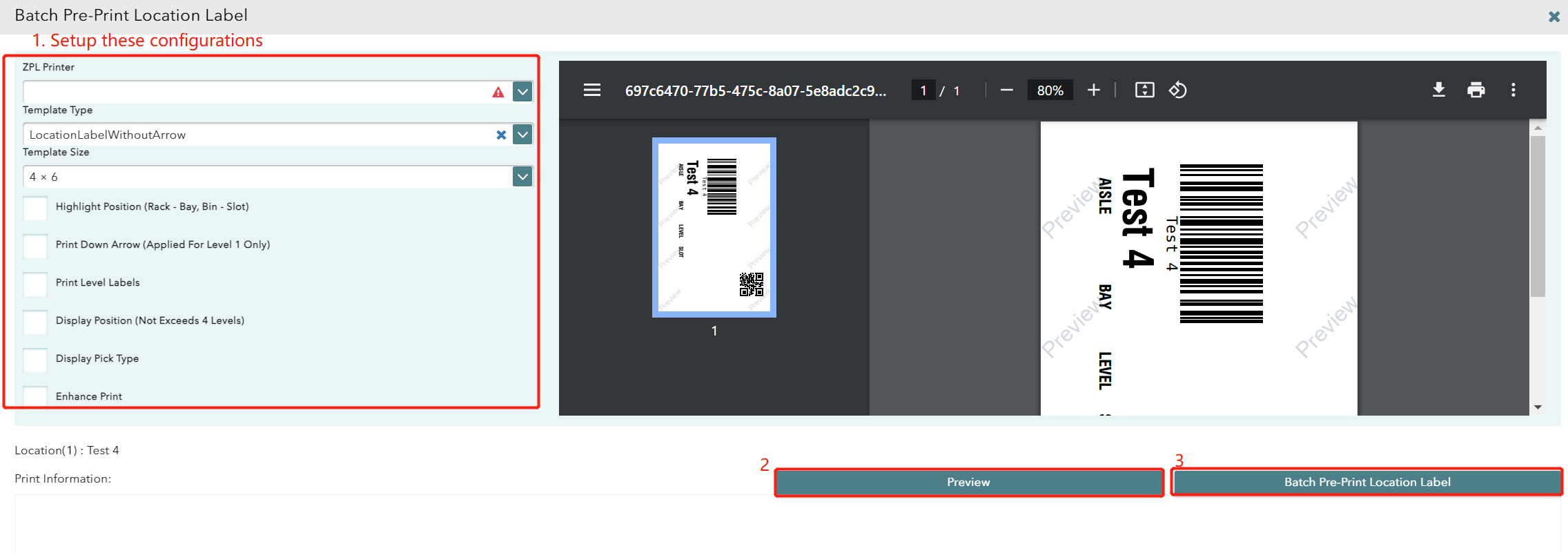Click the fit to page icon
Viewport: 1568px width, 553px height.
point(1144,90)
